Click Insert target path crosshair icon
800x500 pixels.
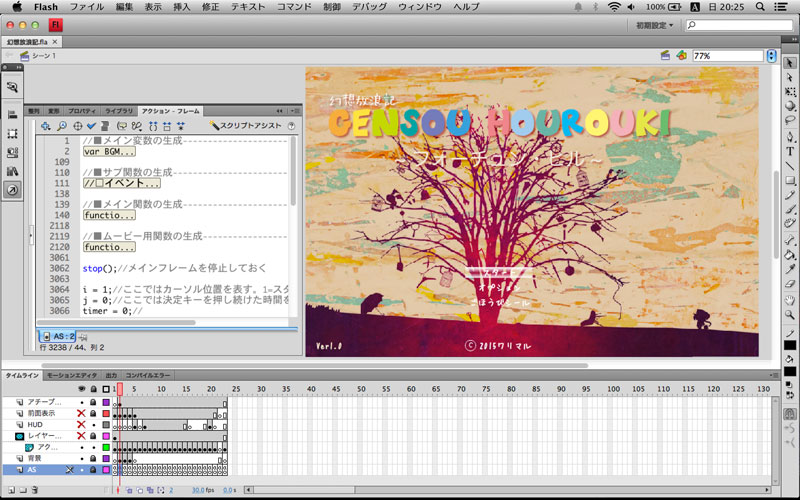click(x=78, y=126)
